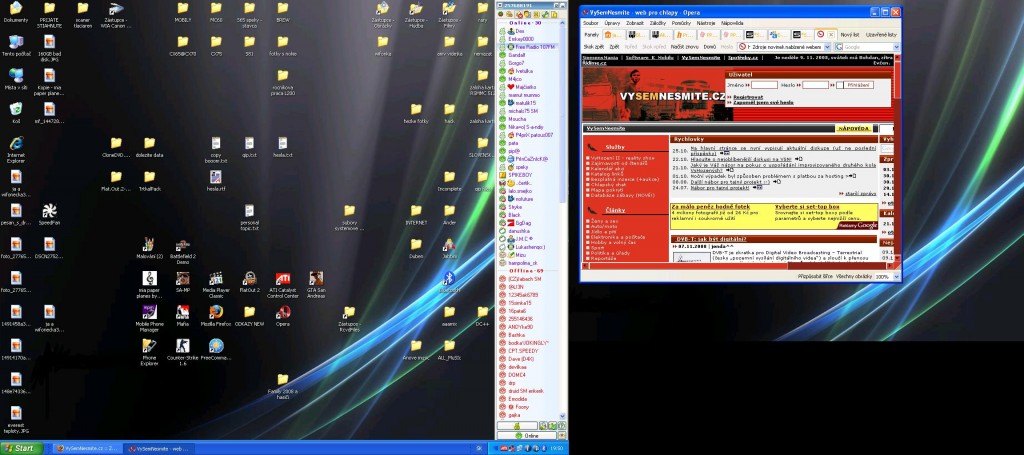Open the rocnikova praca 1200 folder
Screen dimensions: 1024x455
282,82
